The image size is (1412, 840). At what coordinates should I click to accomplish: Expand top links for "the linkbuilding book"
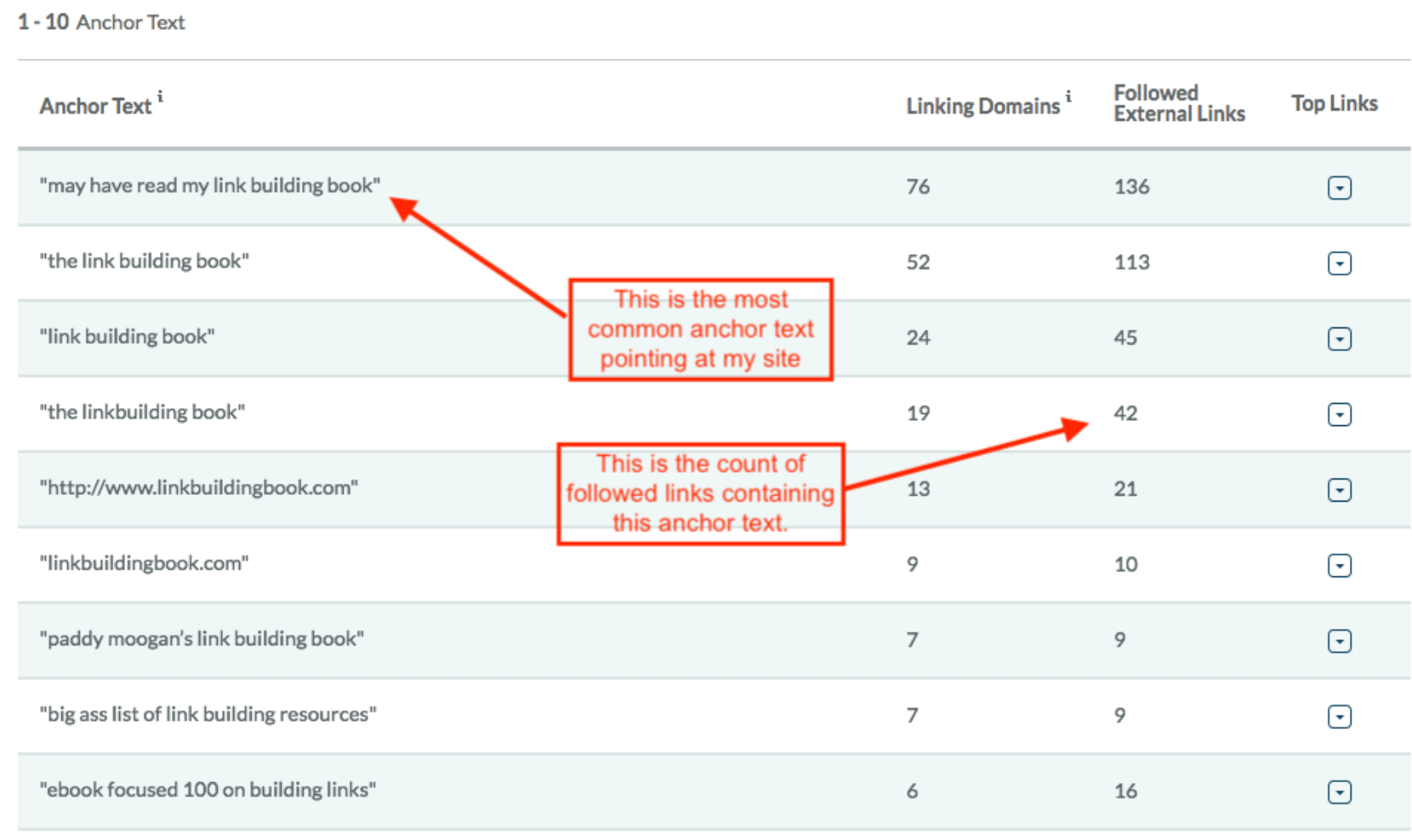tap(1339, 415)
